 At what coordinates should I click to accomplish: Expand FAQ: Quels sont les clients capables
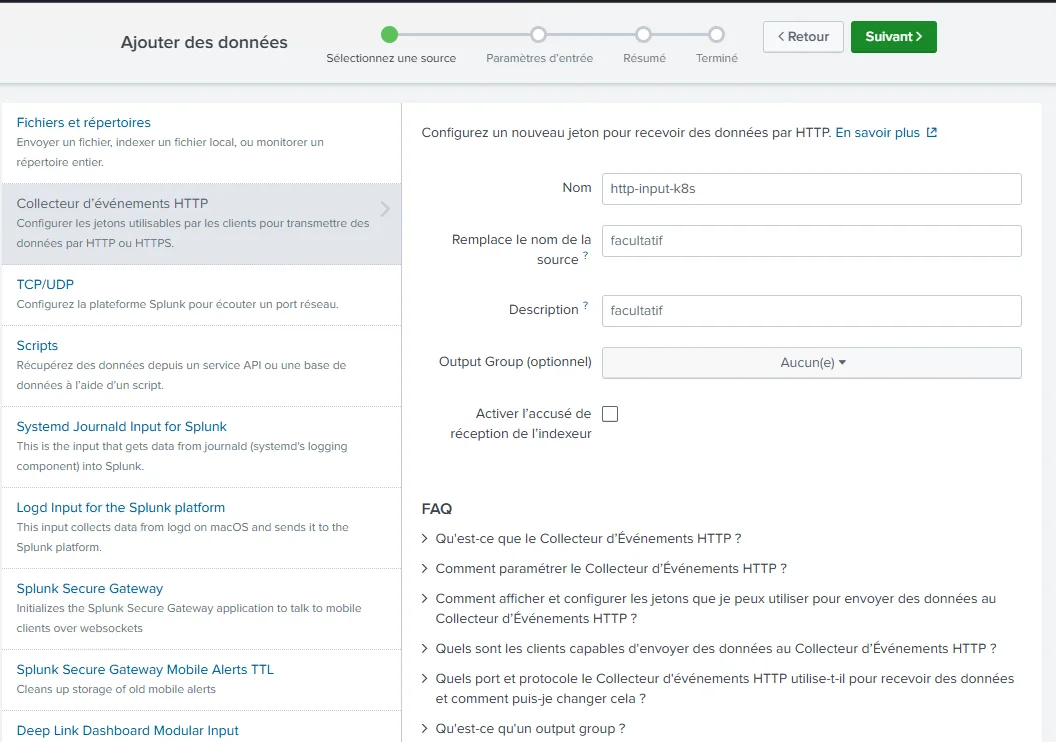point(708,649)
